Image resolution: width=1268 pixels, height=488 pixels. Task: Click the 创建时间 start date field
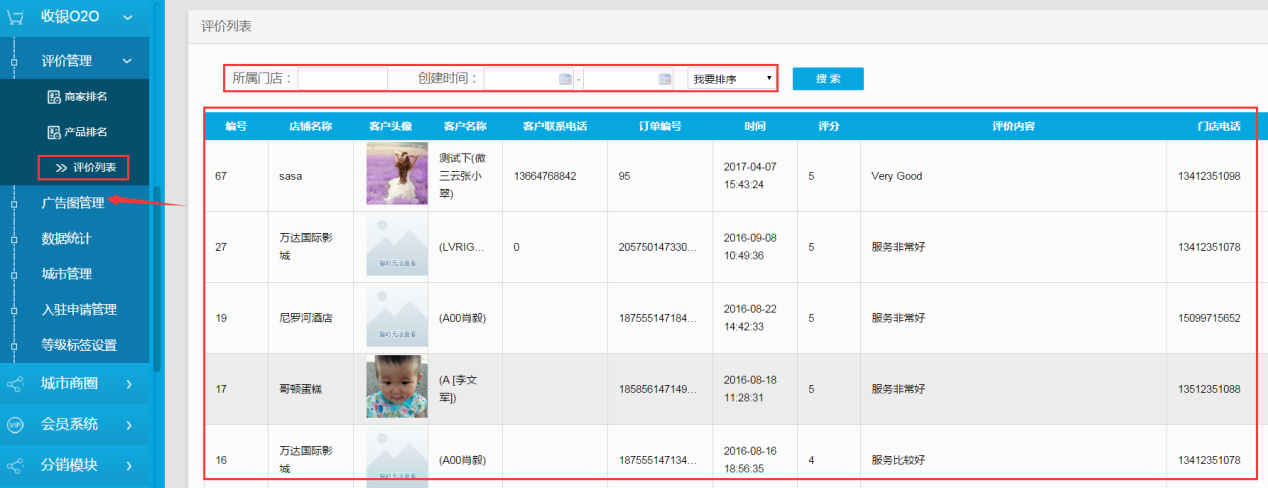point(528,78)
